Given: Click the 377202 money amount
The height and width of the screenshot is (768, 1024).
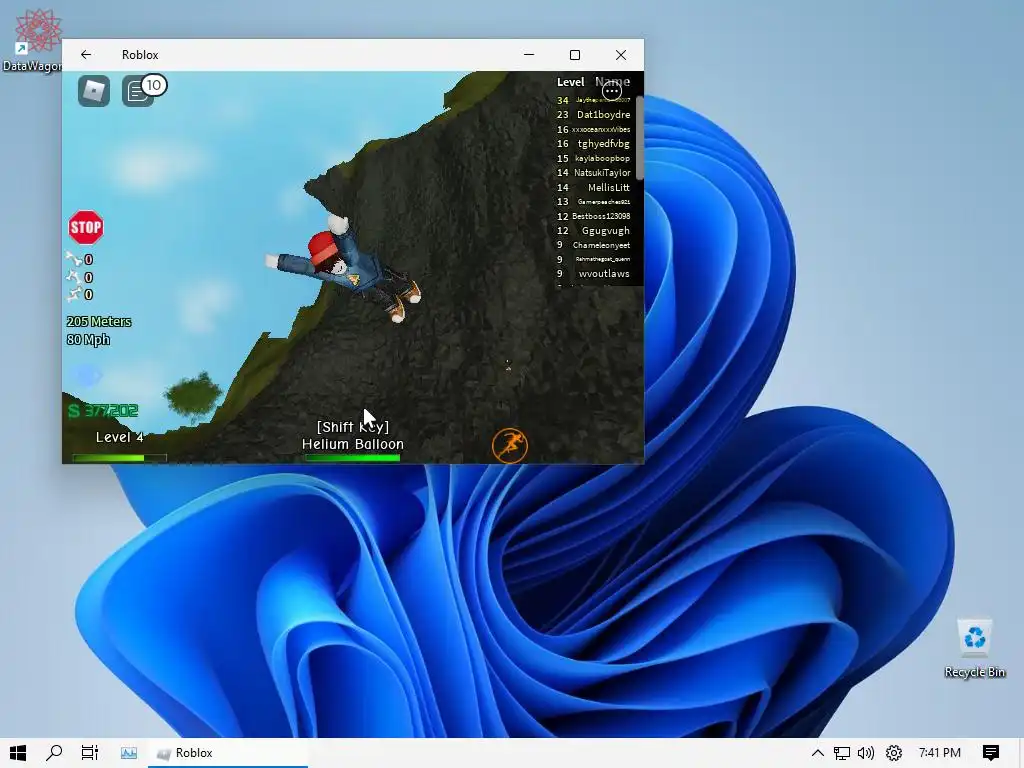Looking at the screenshot, I should point(111,411).
